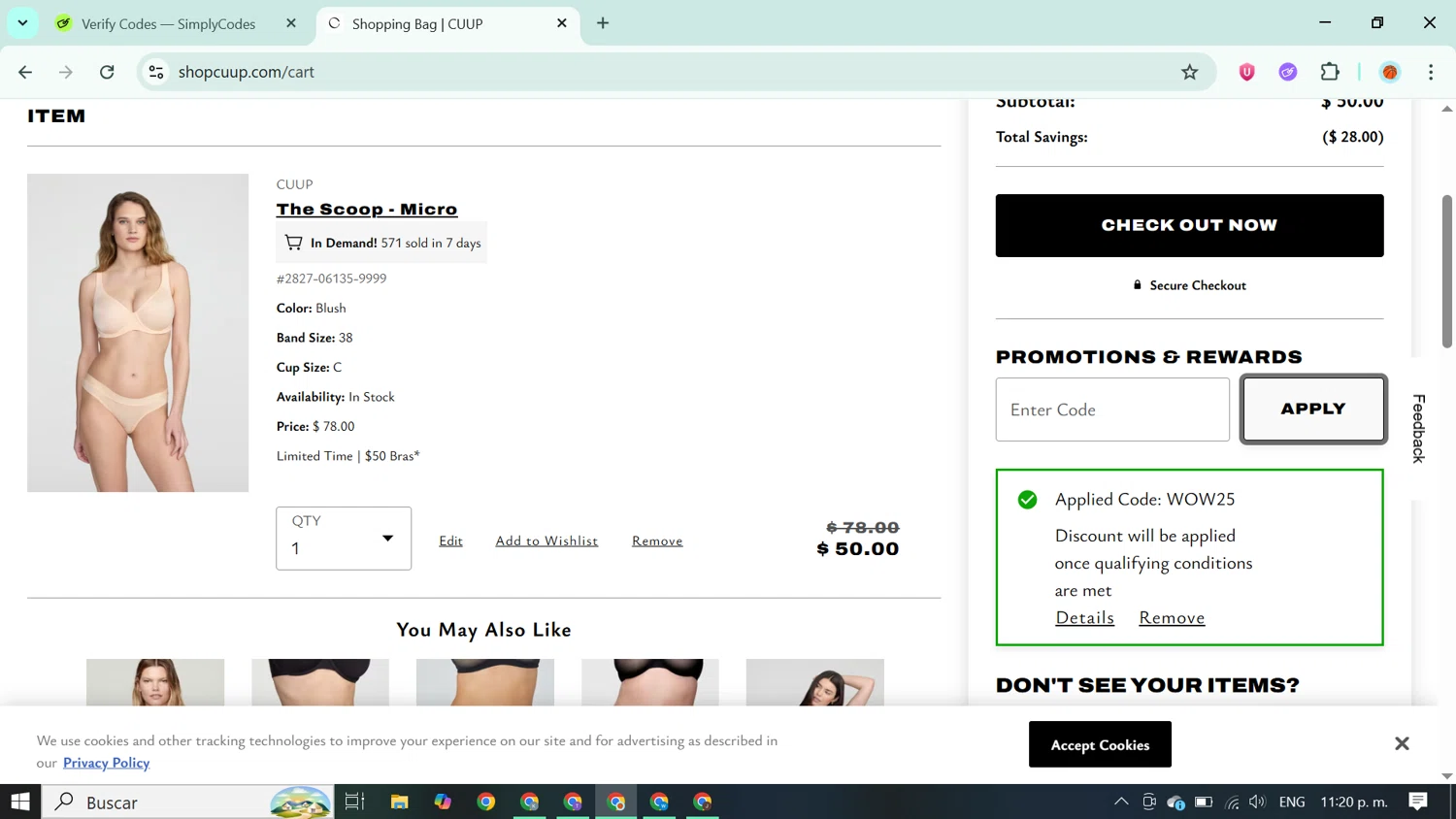Click the fourth recommended product thumbnail
The width and height of the screenshot is (1456, 819).
click(x=650, y=682)
